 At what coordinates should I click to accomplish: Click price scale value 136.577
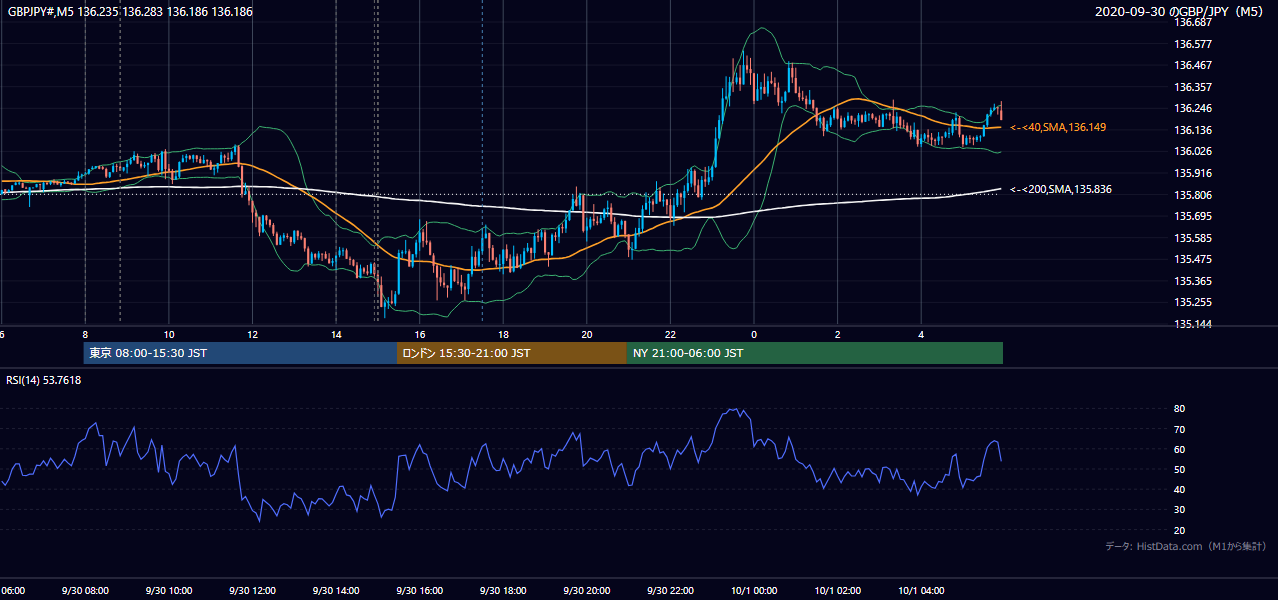click(1192, 44)
